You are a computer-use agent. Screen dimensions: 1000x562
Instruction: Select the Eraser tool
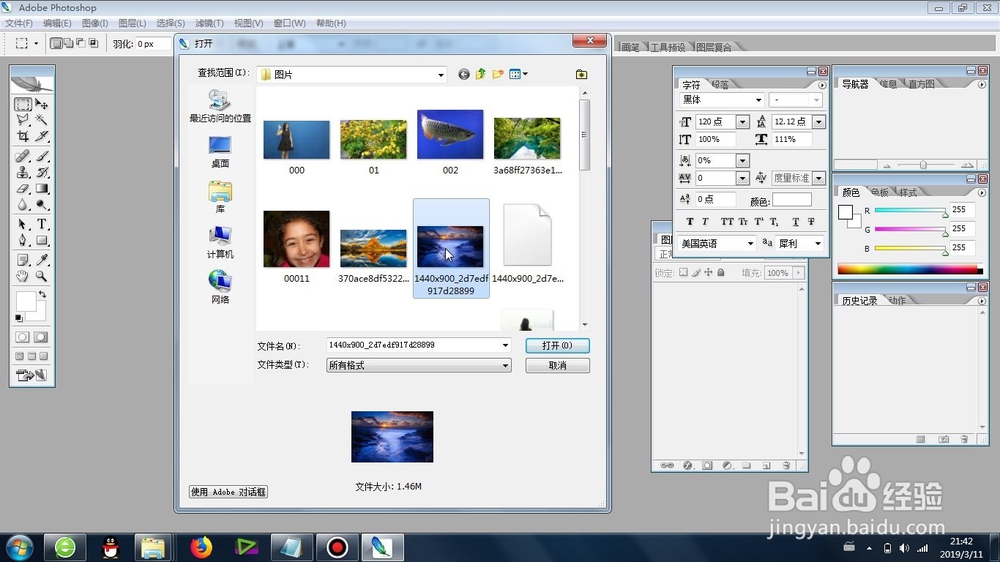point(23,189)
